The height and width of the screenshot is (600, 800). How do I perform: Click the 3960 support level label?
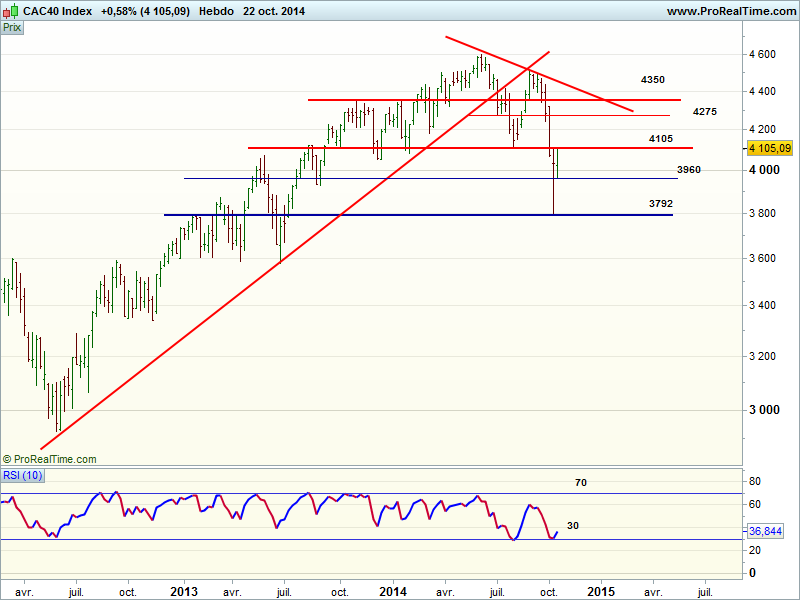click(x=688, y=170)
